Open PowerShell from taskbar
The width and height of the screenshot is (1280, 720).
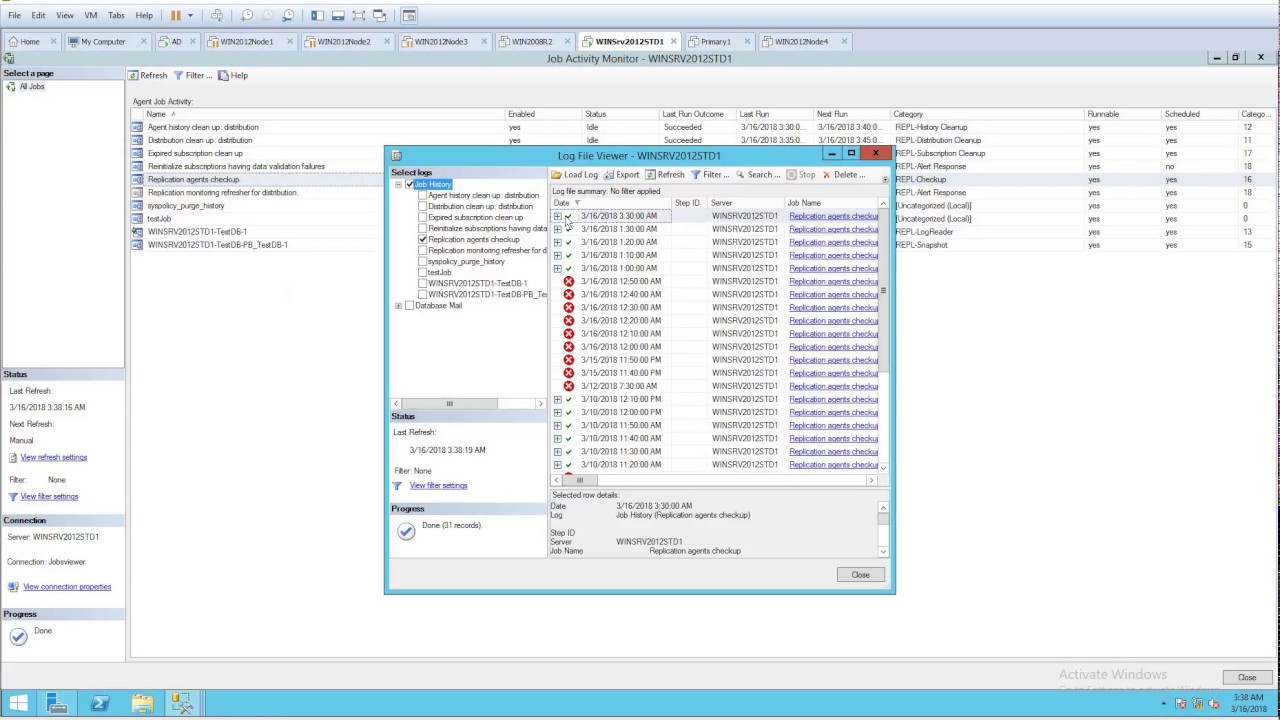coord(100,704)
